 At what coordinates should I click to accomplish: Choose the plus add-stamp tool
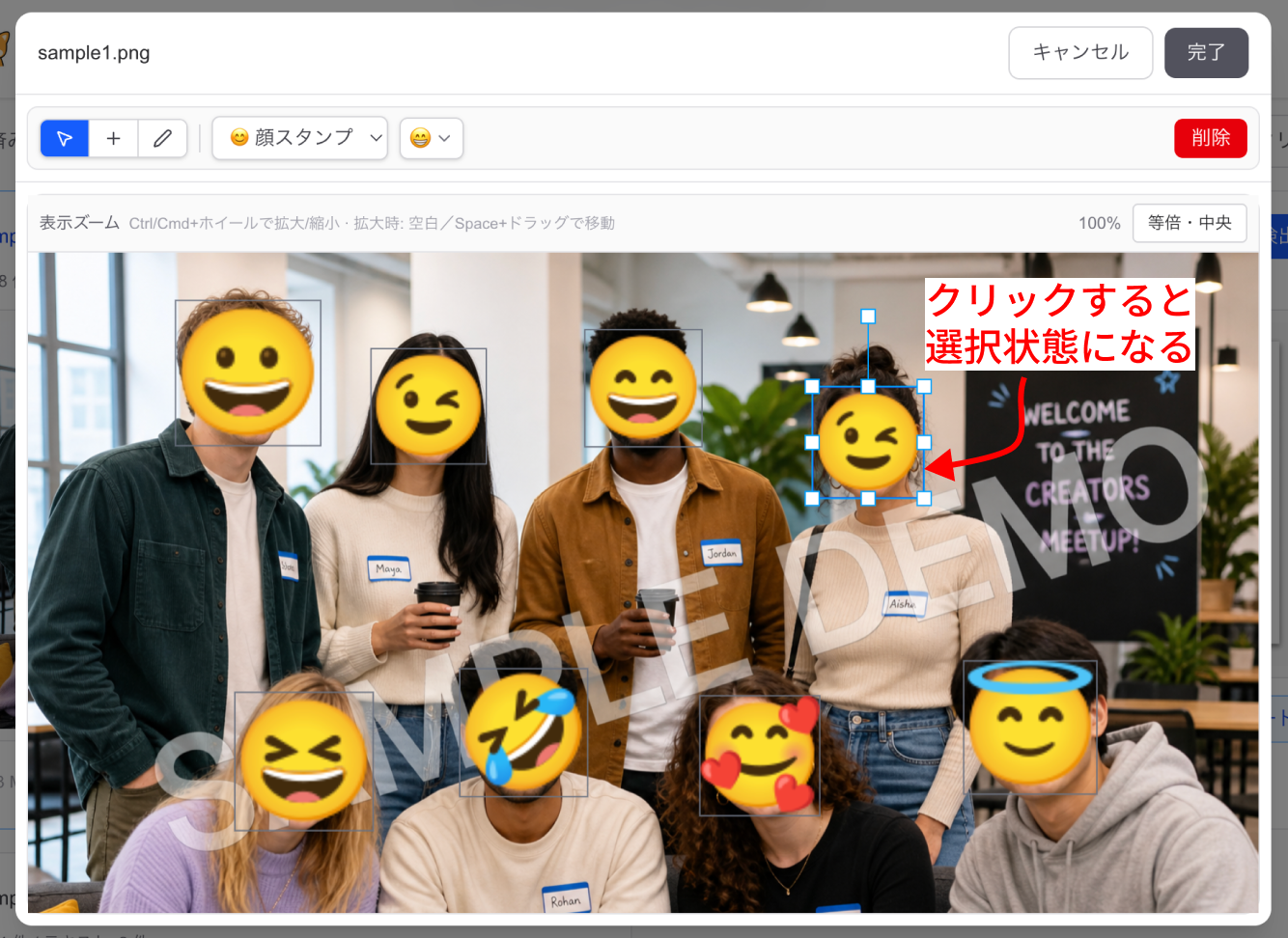(114, 138)
